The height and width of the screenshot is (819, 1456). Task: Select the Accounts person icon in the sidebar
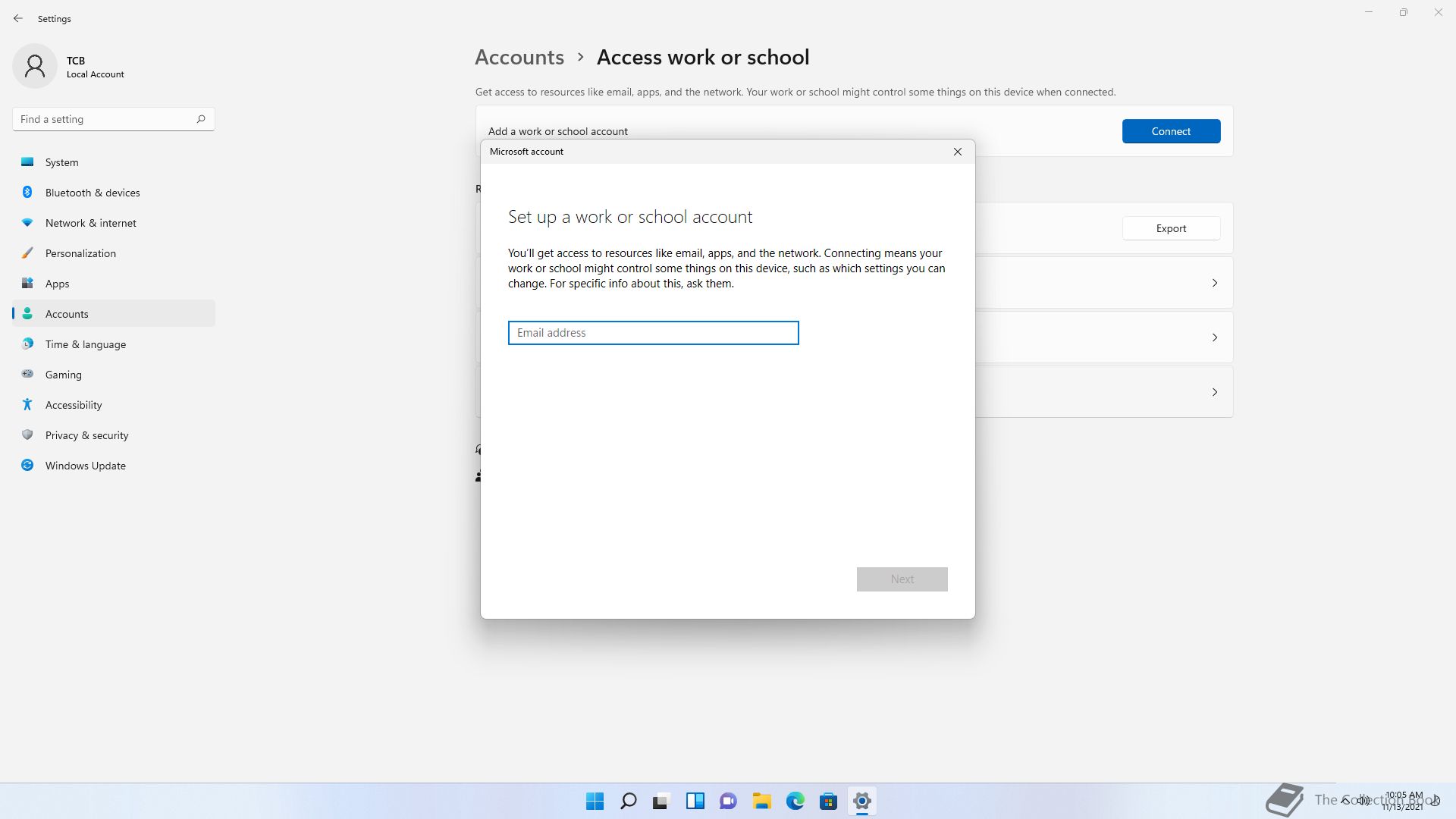[27, 313]
